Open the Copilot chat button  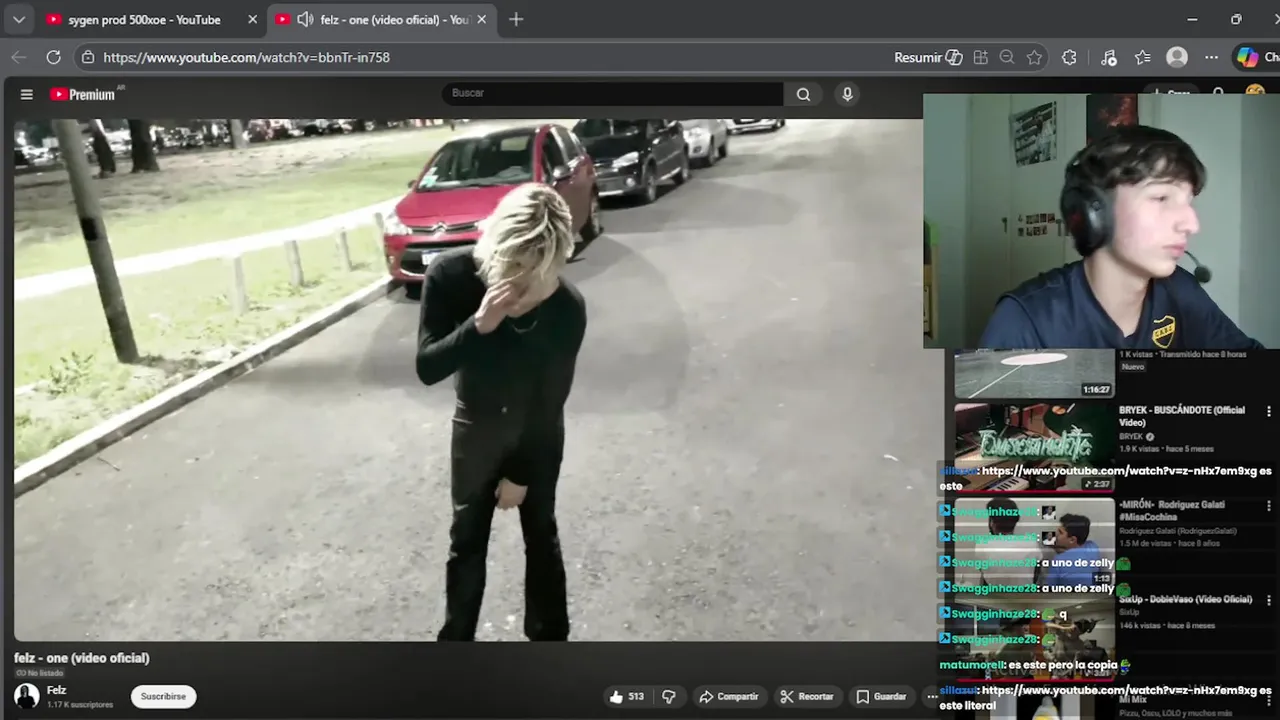click(1257, 57)
